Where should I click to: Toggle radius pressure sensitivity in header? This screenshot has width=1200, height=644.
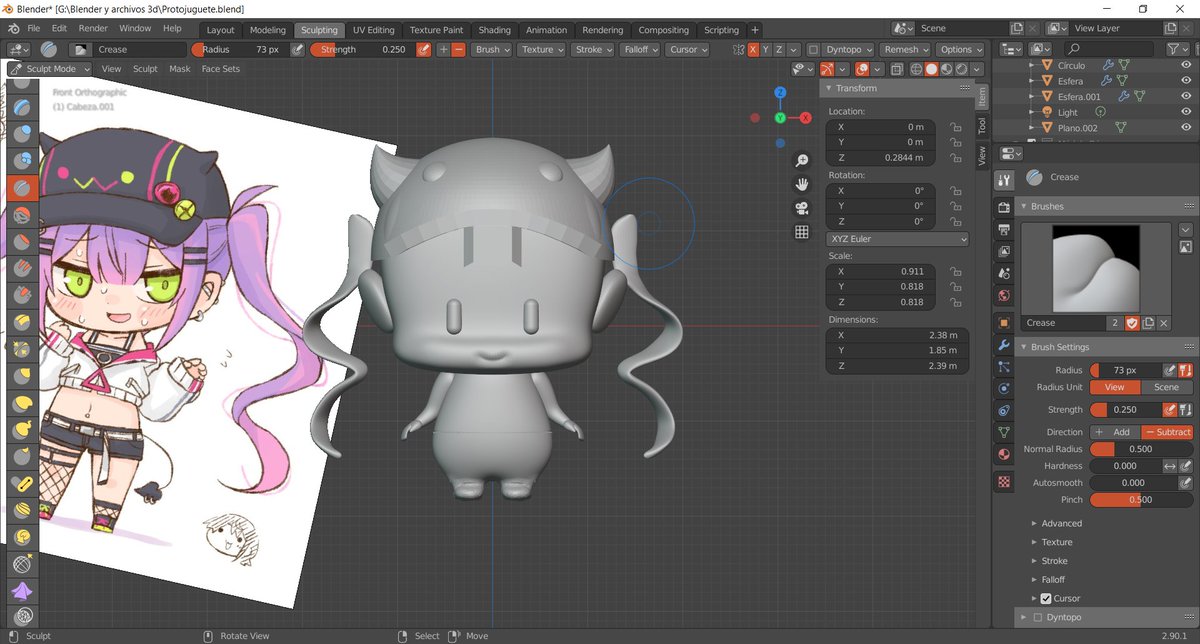pyautogui.click(x=297, y=49)
